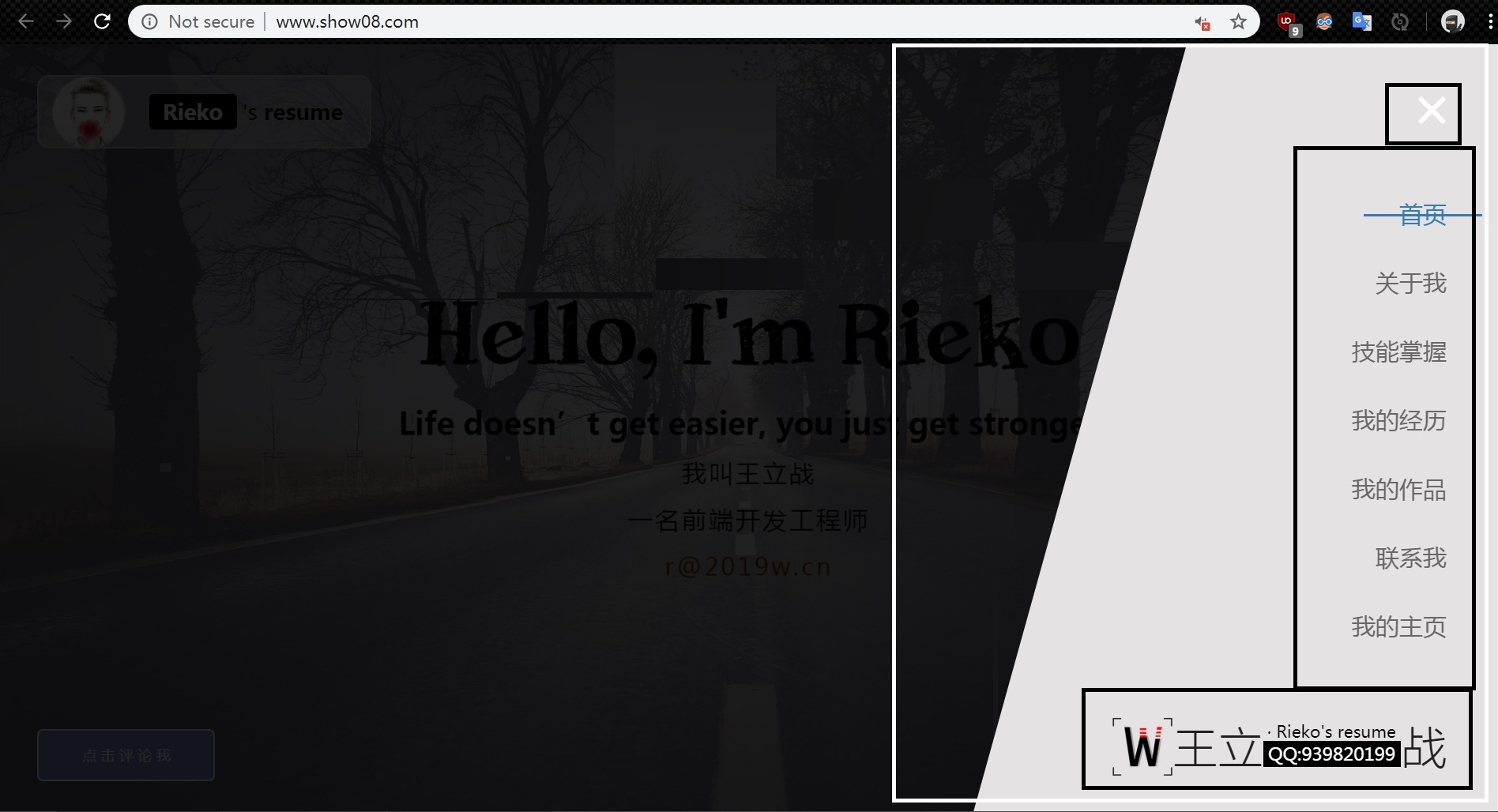Open the uBlock Origin extension icon
The image size is (1498, 812).
point(1288,23)
